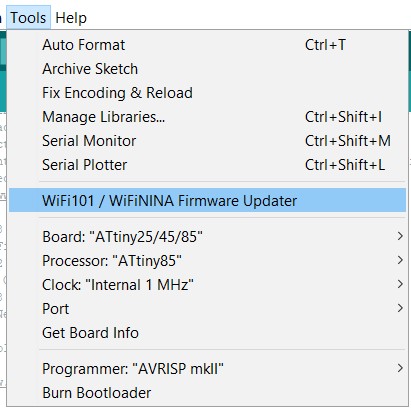Open the Help menu
Viewport: 411px width, 408px height.
pos(71,18)
